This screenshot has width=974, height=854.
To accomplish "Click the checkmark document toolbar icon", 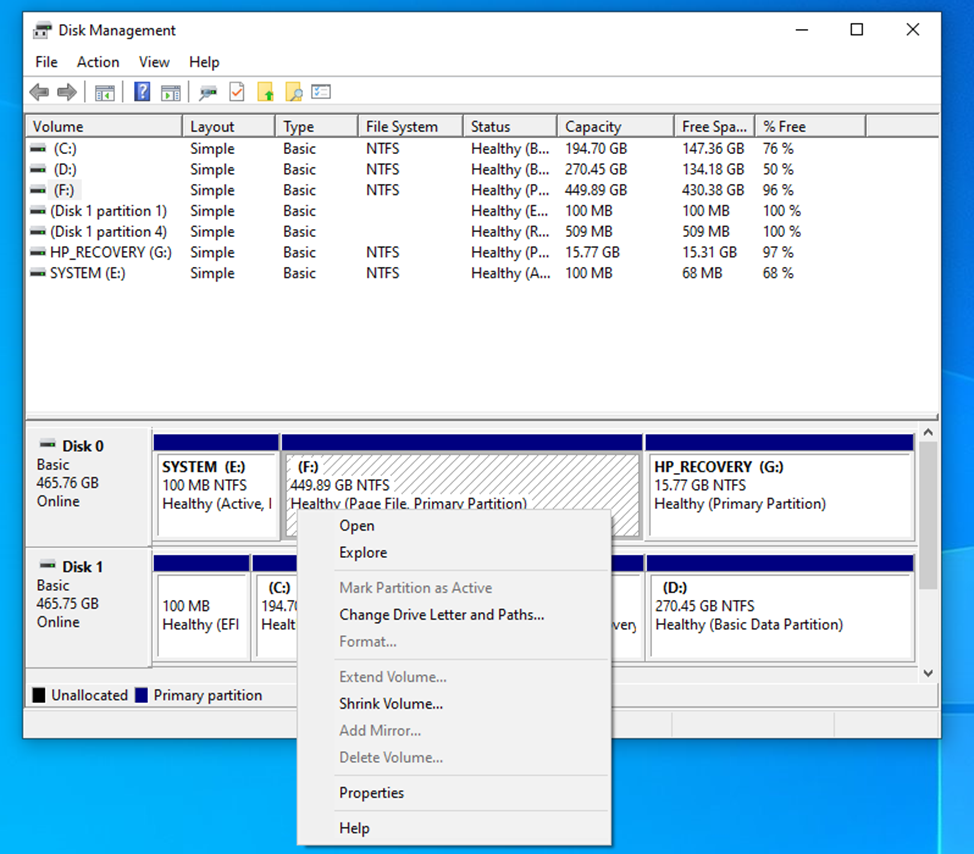I will 237,93.
